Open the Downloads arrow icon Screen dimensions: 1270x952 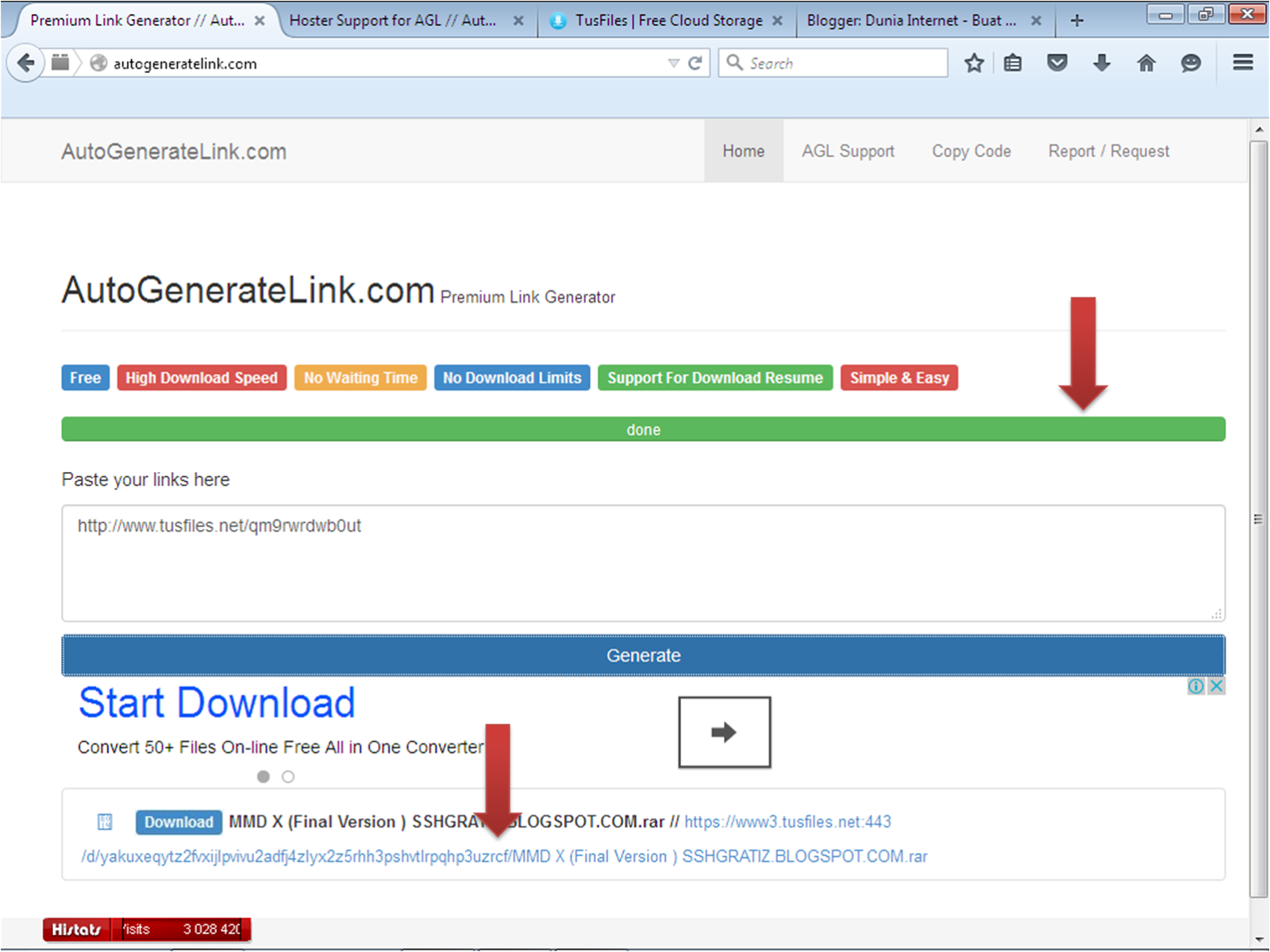[x=1102, y=63]
